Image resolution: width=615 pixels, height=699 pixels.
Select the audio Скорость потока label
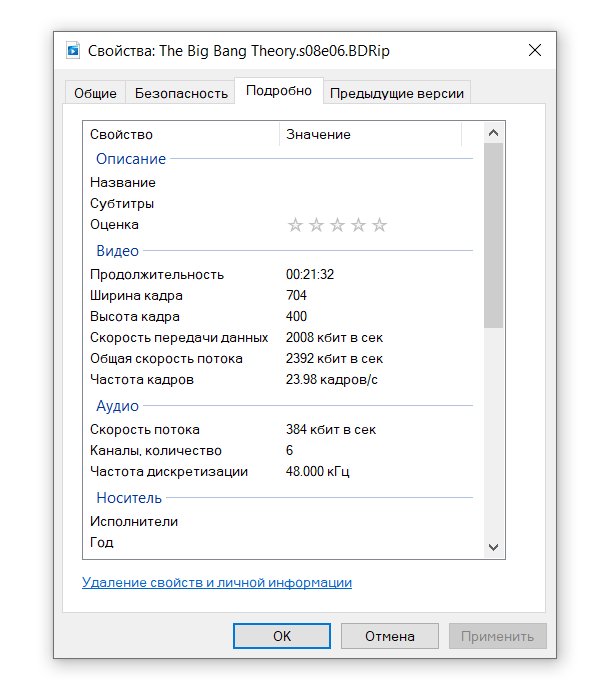click(x=145, y=429)
